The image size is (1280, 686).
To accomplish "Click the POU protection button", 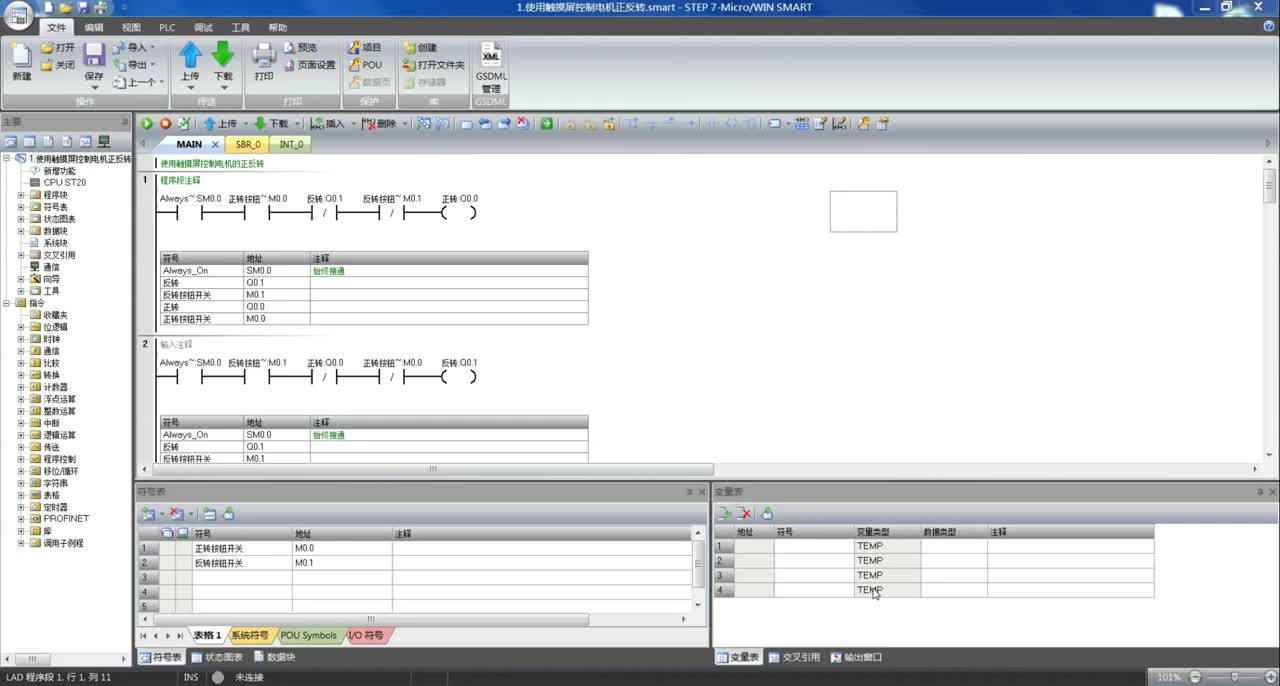I will (365, 65).
